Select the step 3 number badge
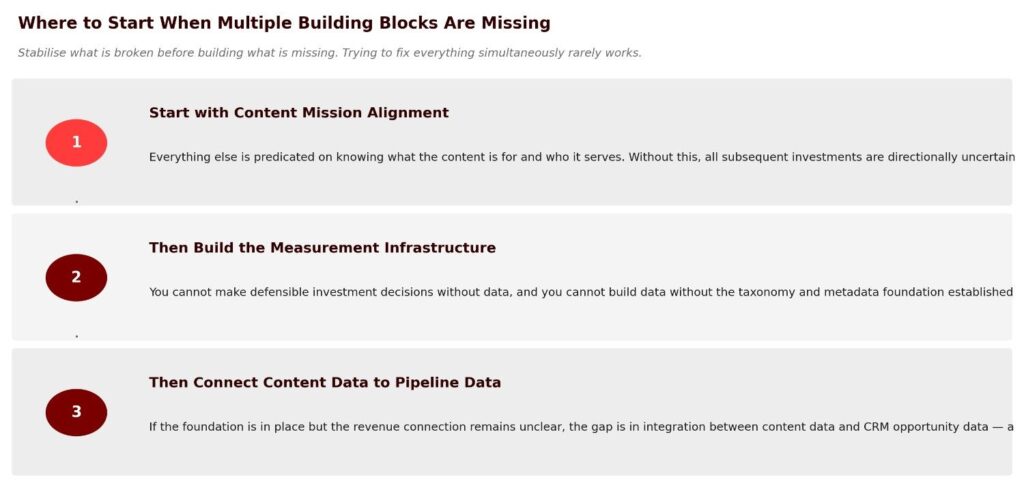The height and width of the screenshot is (488, 1024). tap(76, 412)
